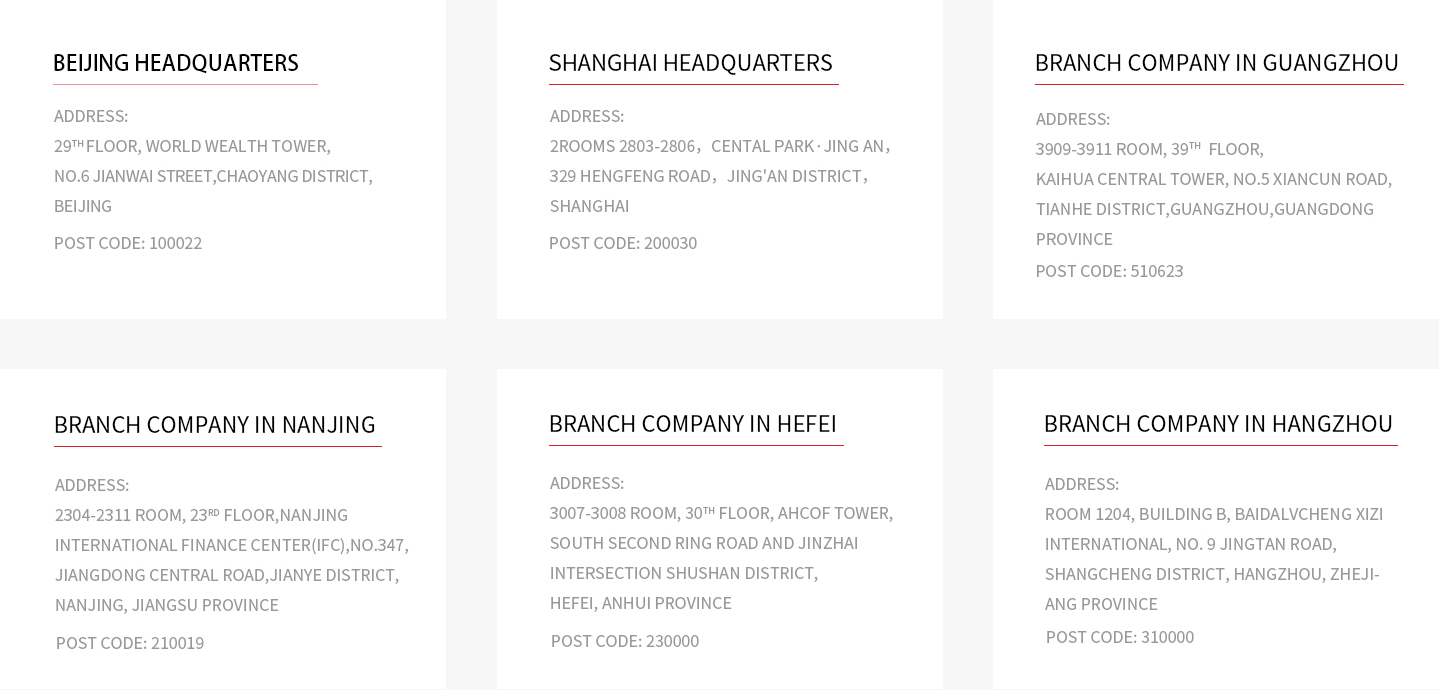The width and height of the screenshot is (1439, 690).
Task: Click Guangzhou post code 510623 text
Action: [1110, 271]
